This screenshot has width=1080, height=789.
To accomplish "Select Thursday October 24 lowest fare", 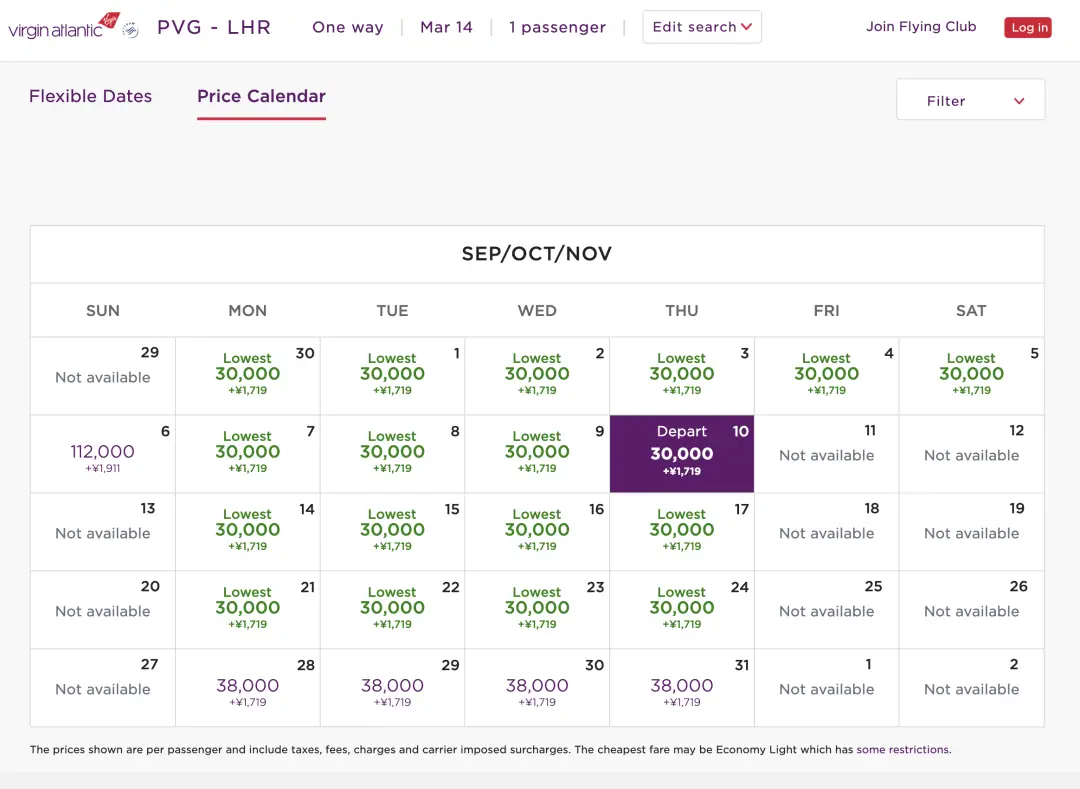I will pyautogui.click(x=682, y=609).
